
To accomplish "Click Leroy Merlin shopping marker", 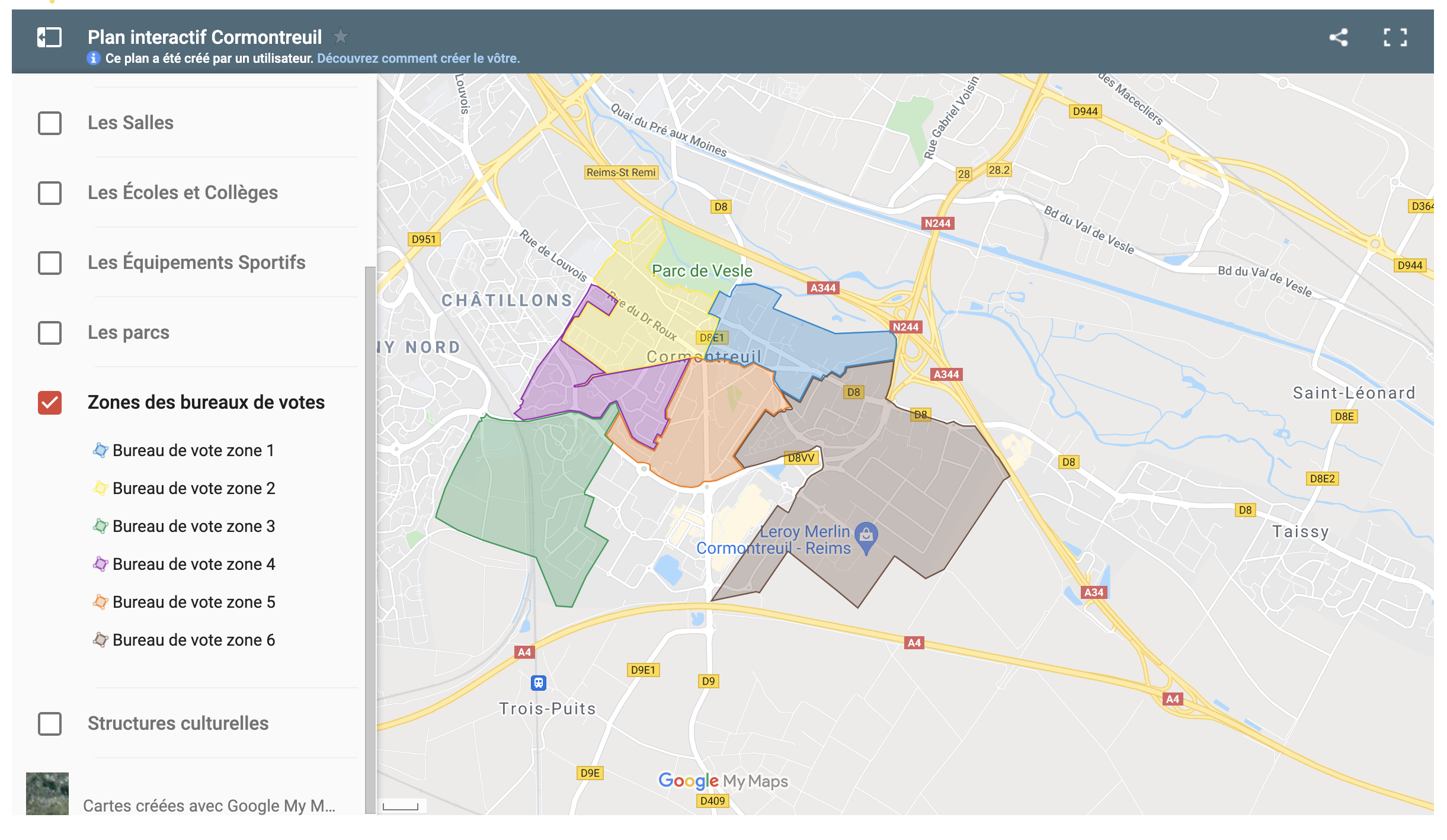I will coord(866,535).
